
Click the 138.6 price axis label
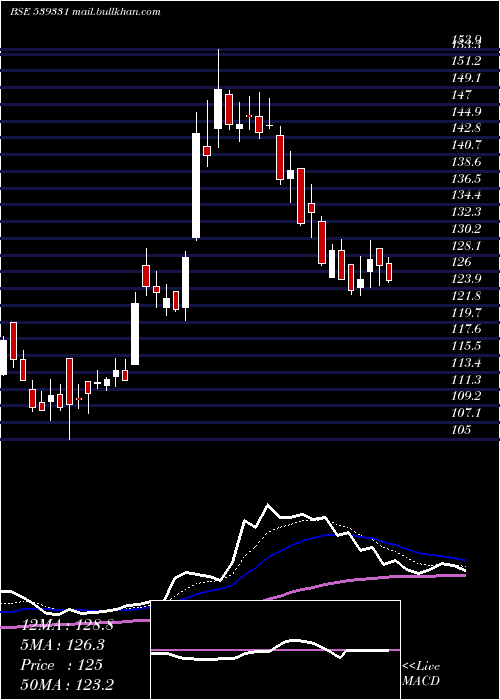tap(467, 162)
